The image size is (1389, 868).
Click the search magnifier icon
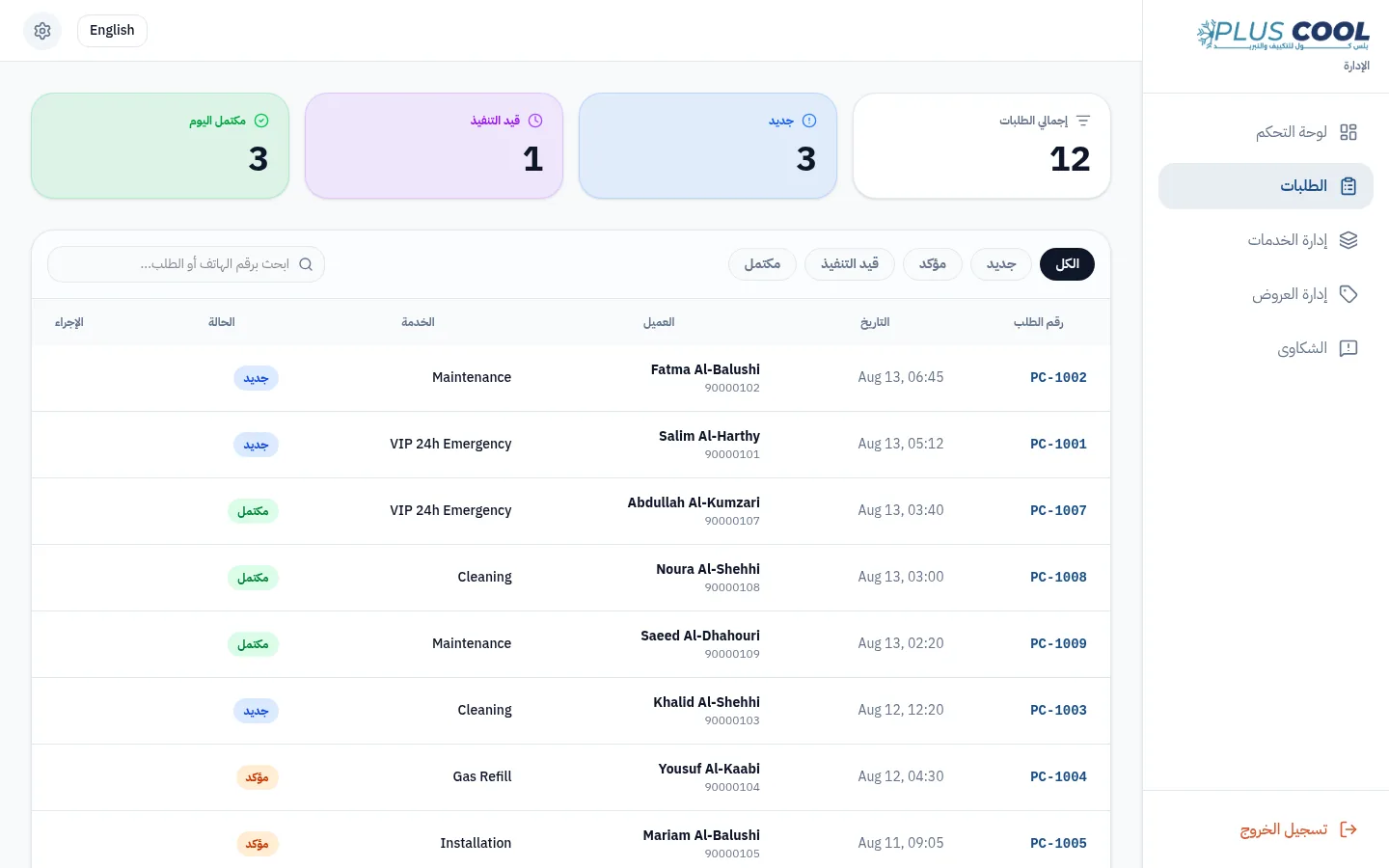[x=306, y=264]
